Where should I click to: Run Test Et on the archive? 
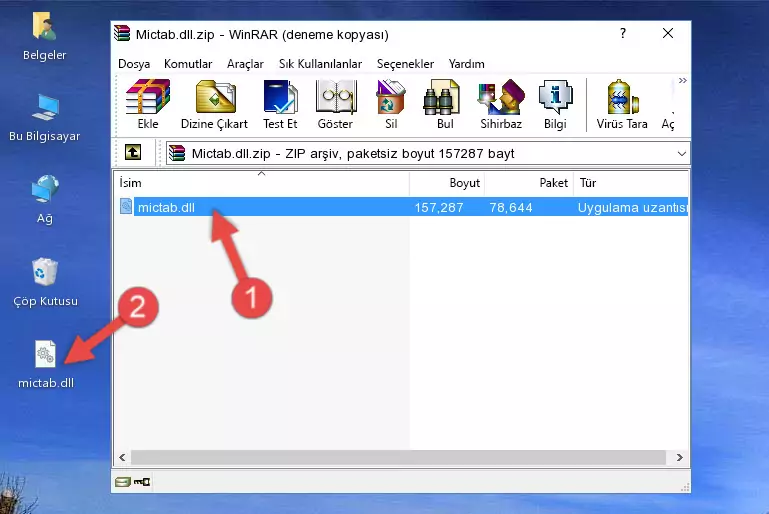[280, 104]
